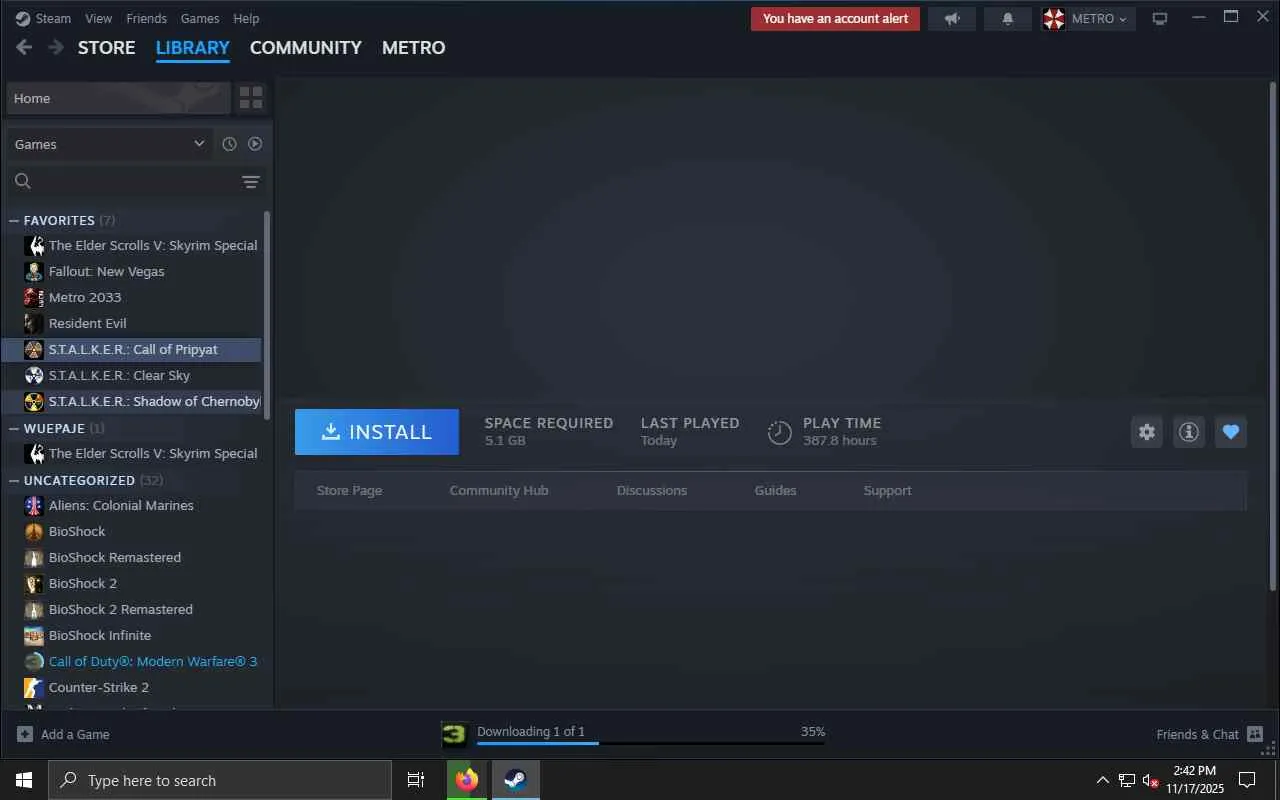The width and height of the screenshot is (1280, 800).
Task: Click the Windows taskbar search box
Action: point(220,780)
